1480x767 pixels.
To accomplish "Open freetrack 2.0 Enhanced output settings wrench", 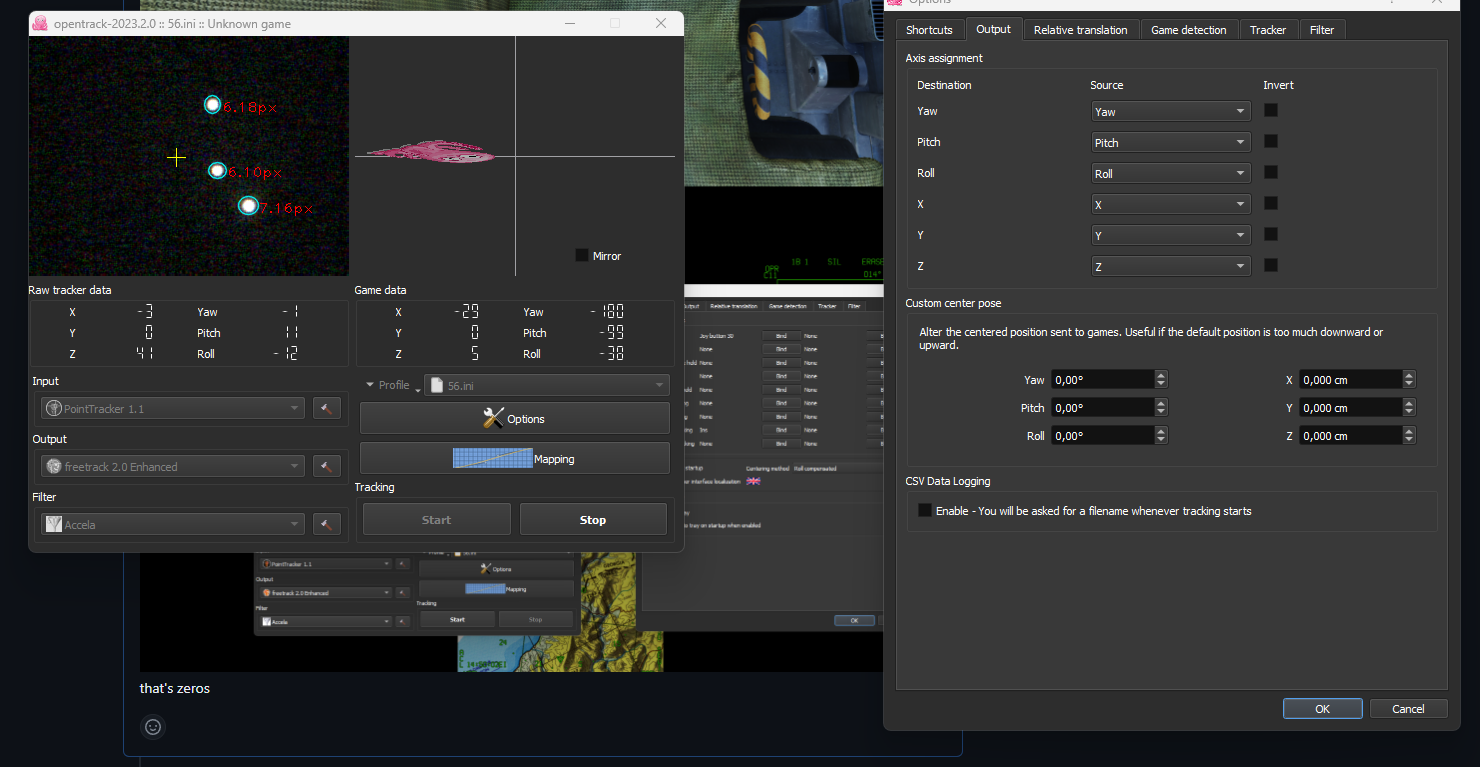I will (x=327, y=466).
